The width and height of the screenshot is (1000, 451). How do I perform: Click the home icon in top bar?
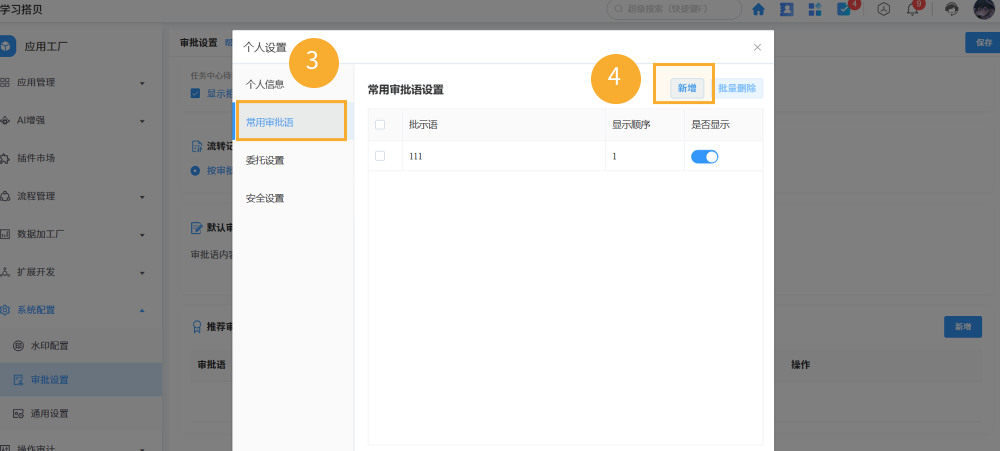click(758, 10)
